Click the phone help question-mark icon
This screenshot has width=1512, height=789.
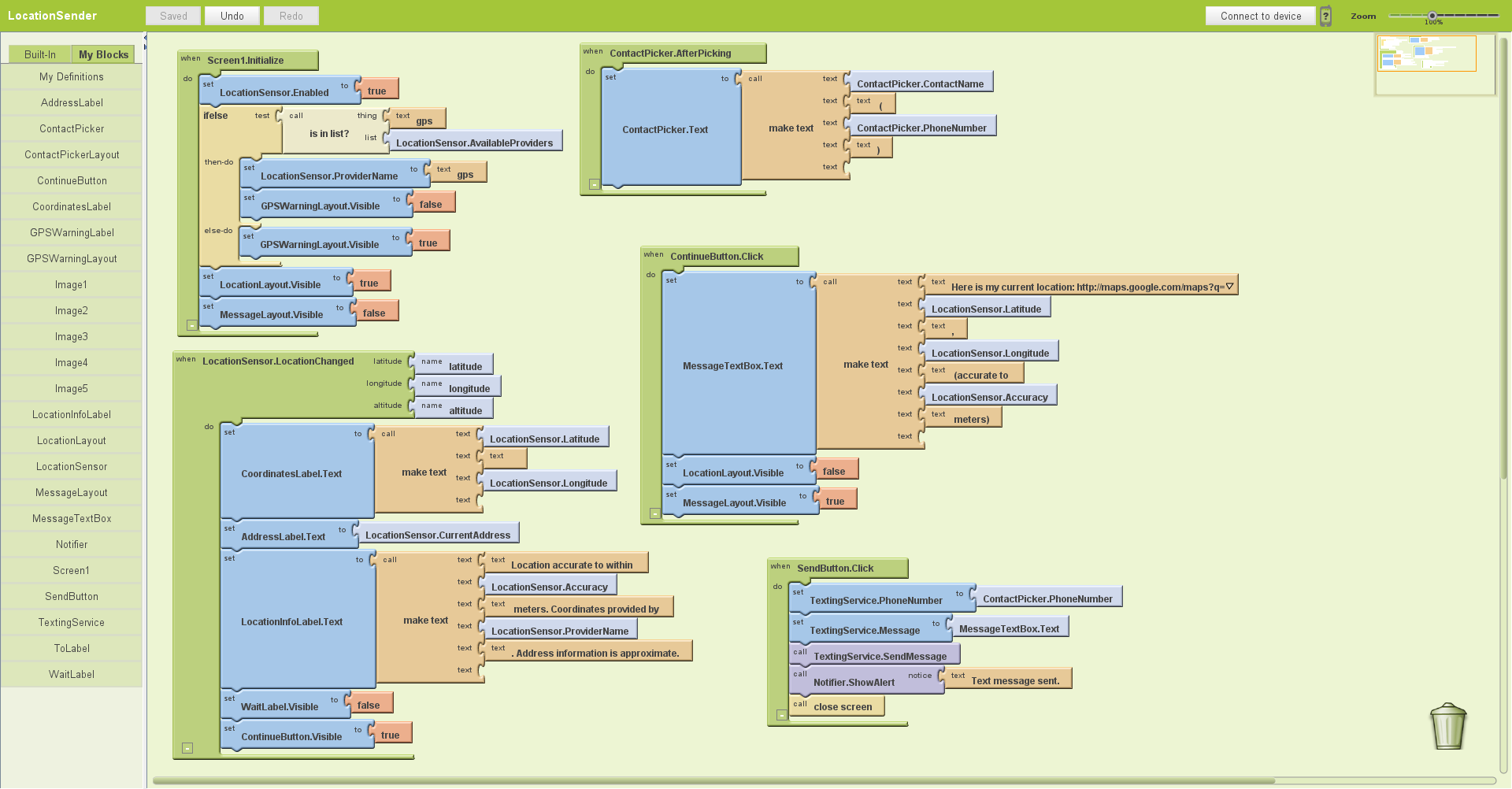[1326, 17]
